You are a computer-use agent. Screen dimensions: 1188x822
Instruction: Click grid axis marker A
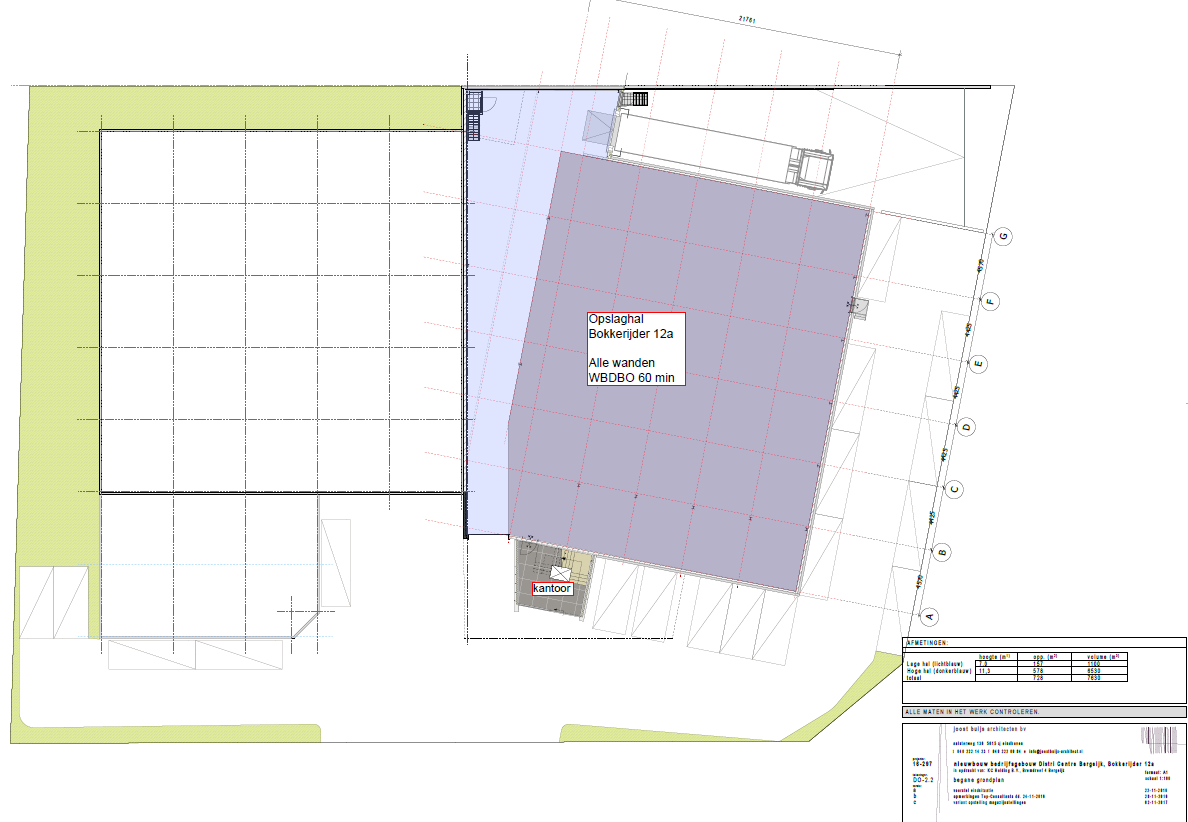(932, 616)
